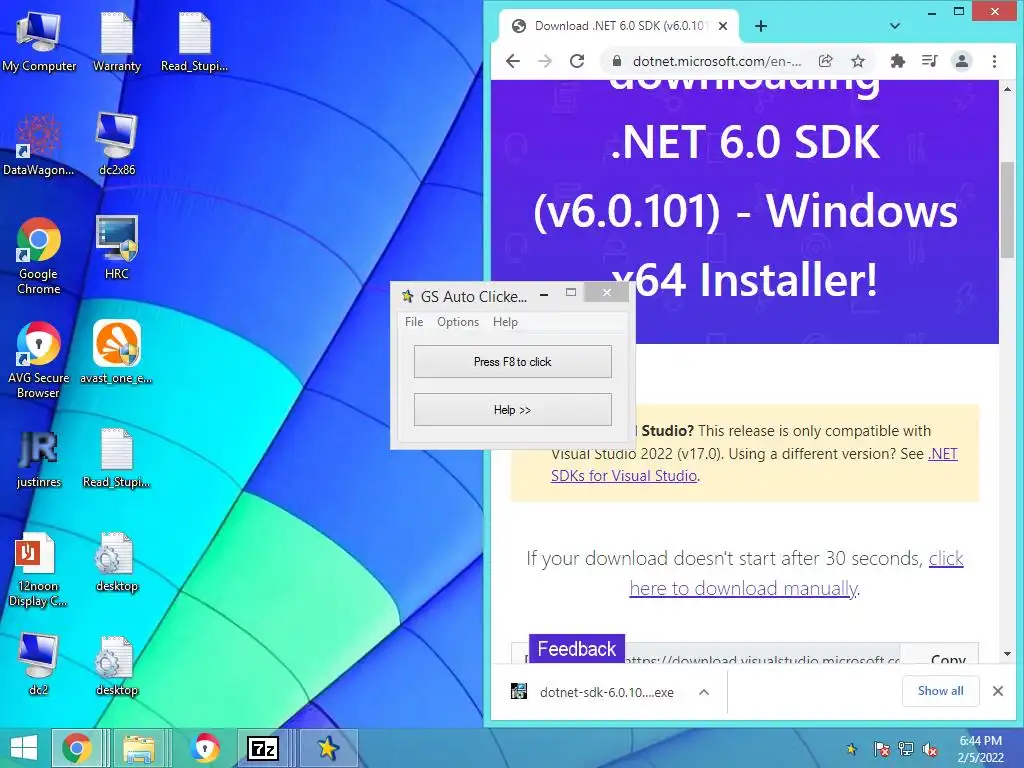Image resolution: width=1024 pixels, height=768 pixels.
Task: Select Read_Stupi... file beside justinres
Action: (x=117, y=459)
